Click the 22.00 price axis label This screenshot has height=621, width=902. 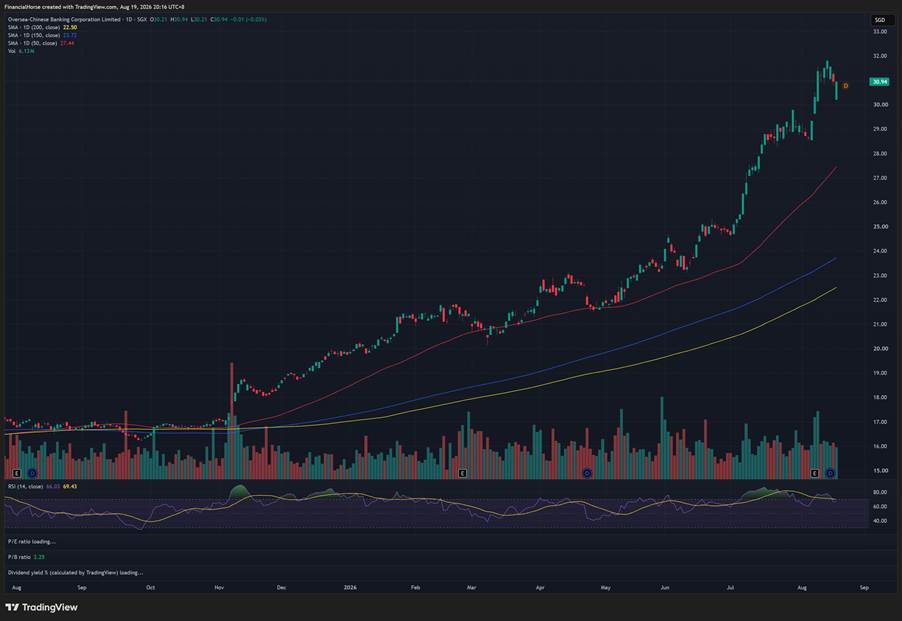pyautogui.click(x=880, y=300)
